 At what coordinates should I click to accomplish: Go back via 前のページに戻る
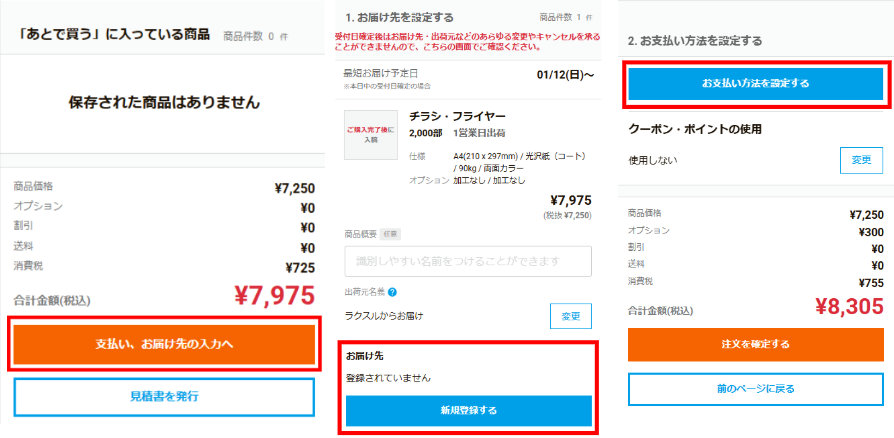coord(755,388)
